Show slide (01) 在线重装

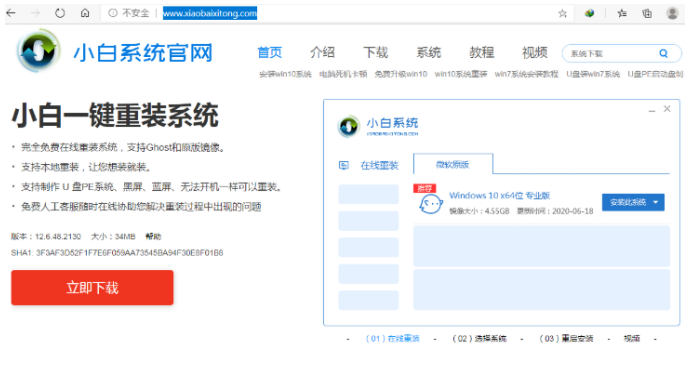393,339
